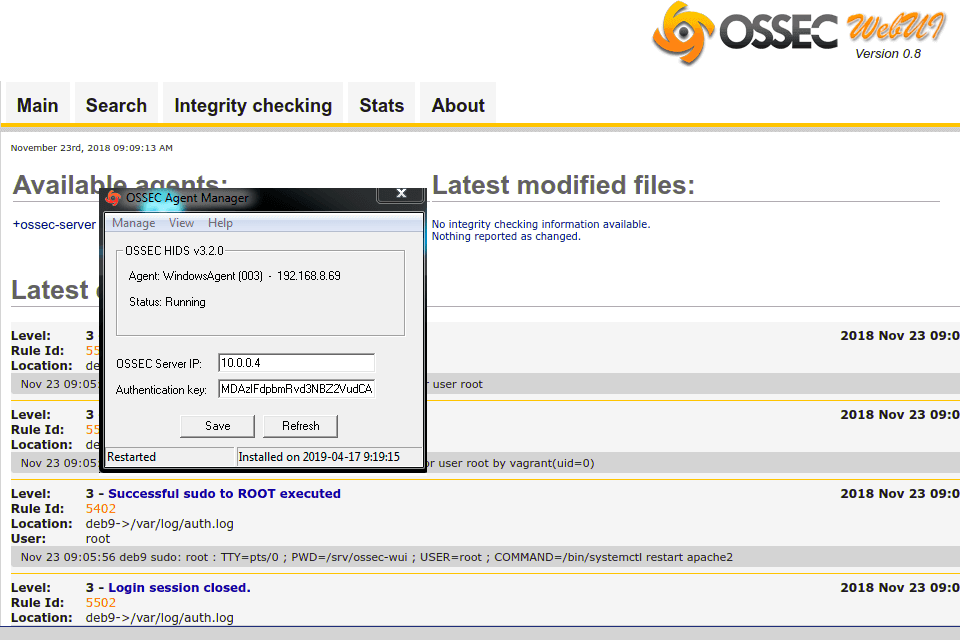The width and height of the screenshot is (960, 640).
Task: Click the OSSEC Agent Manager title bar icon
Action: tap(113, 198)
